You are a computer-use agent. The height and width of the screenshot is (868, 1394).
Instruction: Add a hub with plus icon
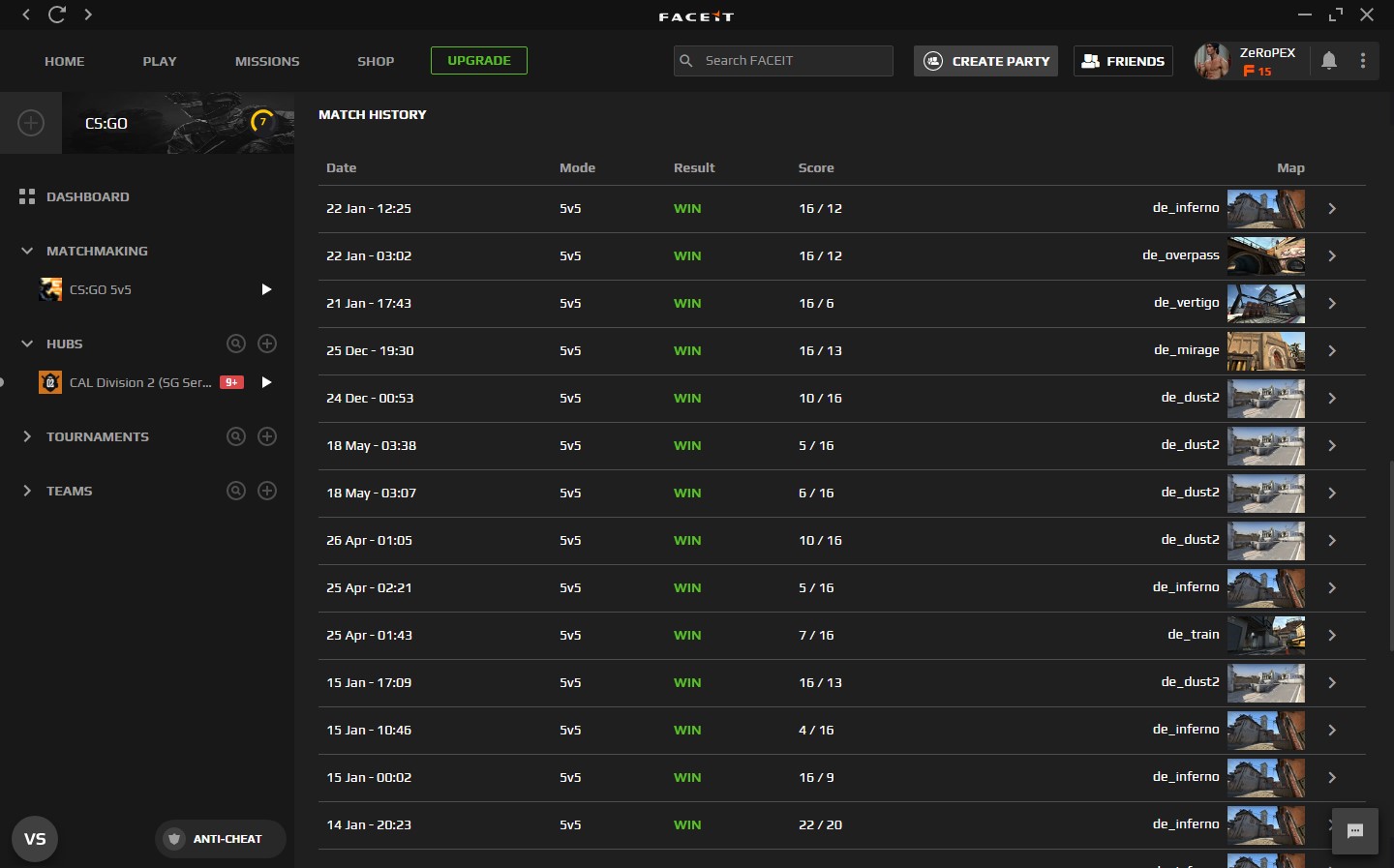pos(267,344)
